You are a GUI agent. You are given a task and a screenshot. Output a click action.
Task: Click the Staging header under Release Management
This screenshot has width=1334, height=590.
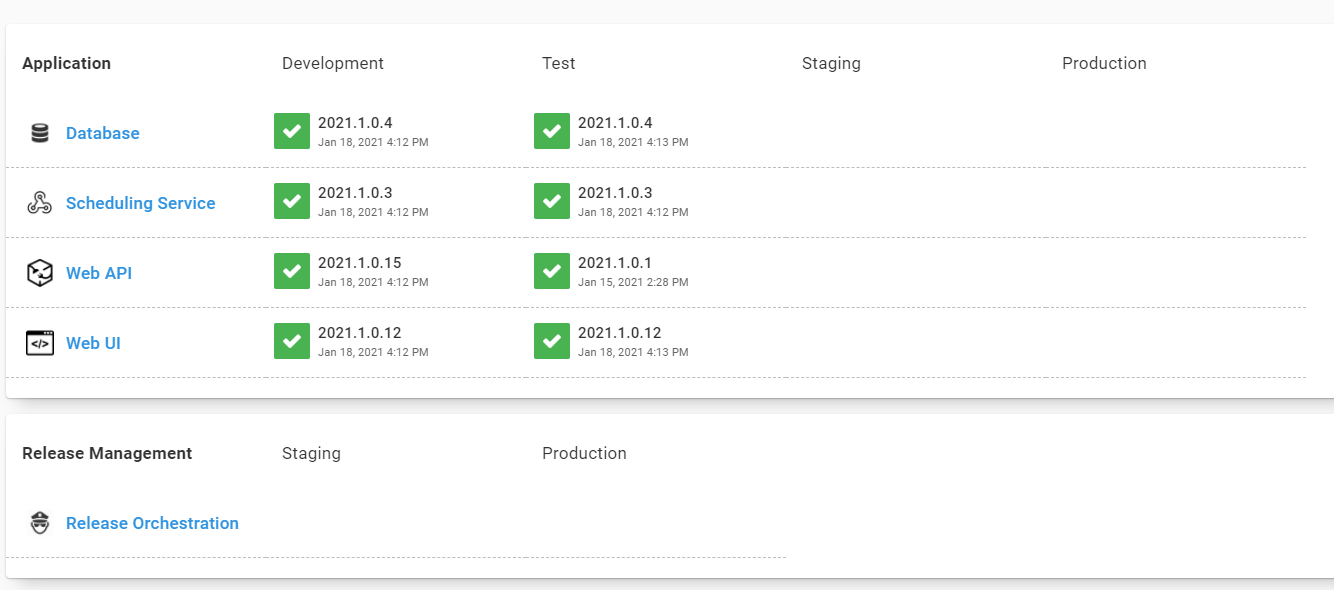click(x=311, y=453)
